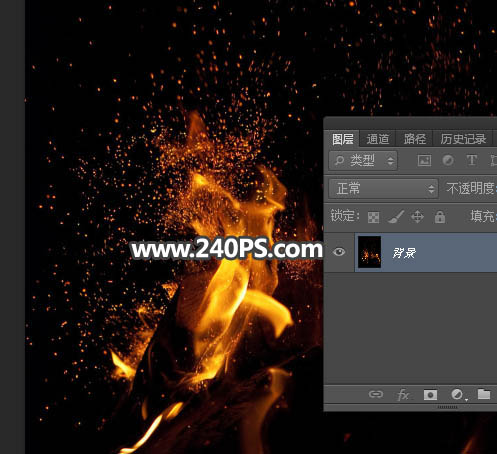Toggle lock image pixels brush icon
The height and width of the screenshot is (454, 497).
(x=396, y=217)
